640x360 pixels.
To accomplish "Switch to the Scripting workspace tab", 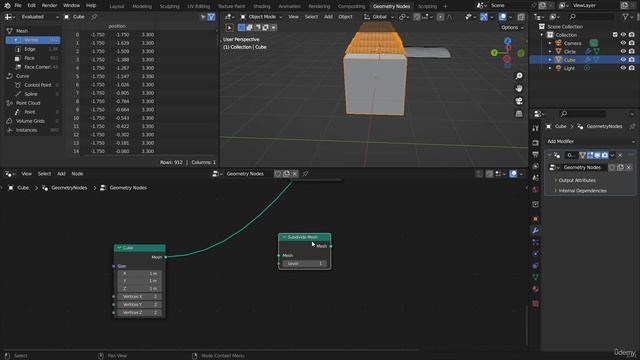I will tap(427, 6).
